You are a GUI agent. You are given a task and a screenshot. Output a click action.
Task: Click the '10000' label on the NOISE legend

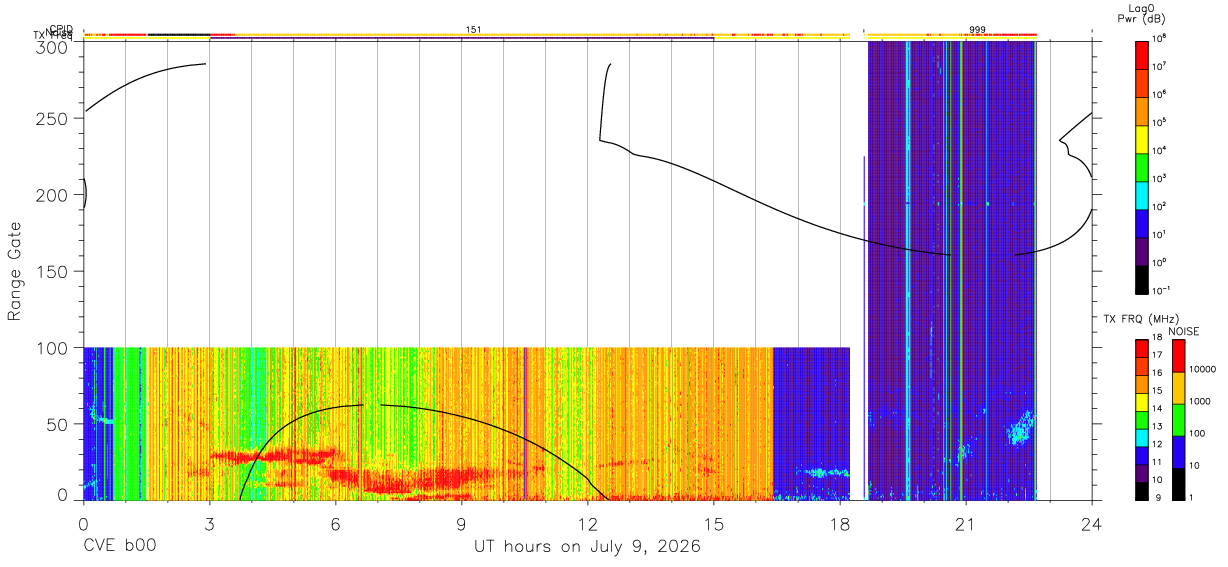click(x=1202, y=369)
